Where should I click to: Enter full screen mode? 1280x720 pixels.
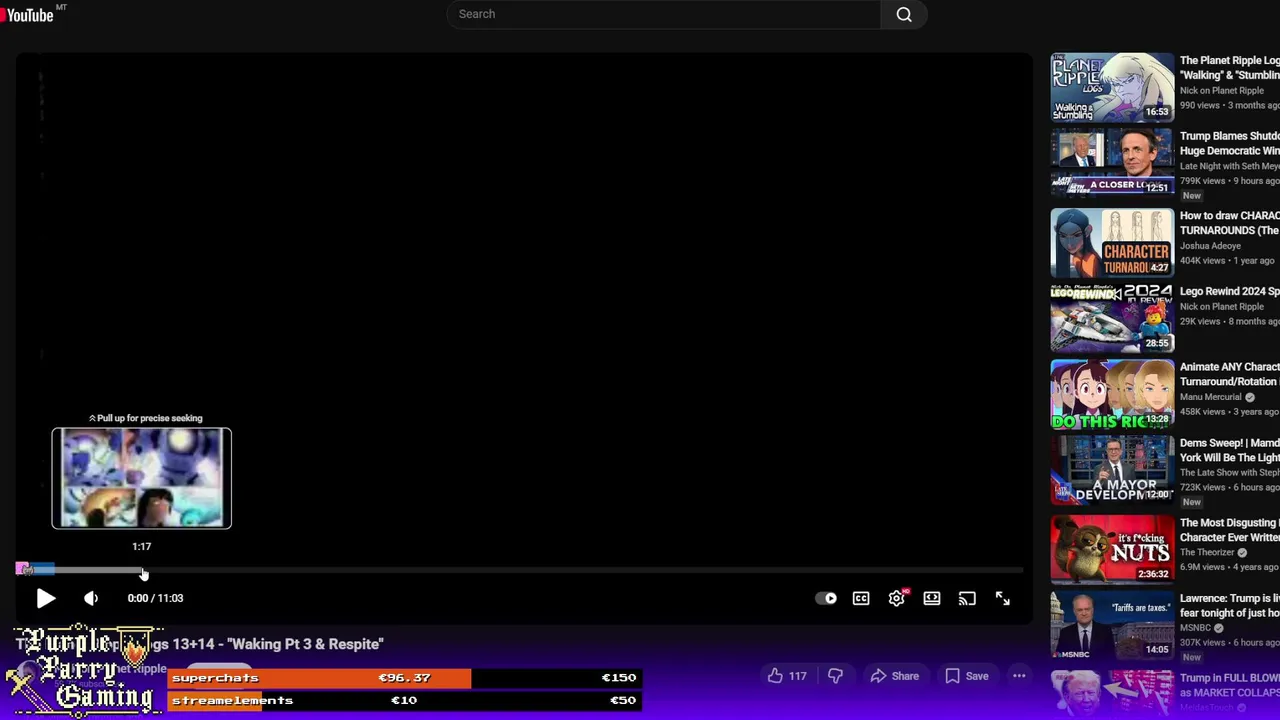tap(1003, 598)
